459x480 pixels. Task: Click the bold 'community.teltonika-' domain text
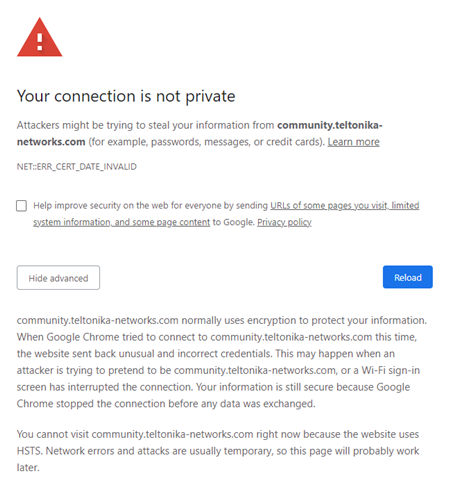point(330,125)
